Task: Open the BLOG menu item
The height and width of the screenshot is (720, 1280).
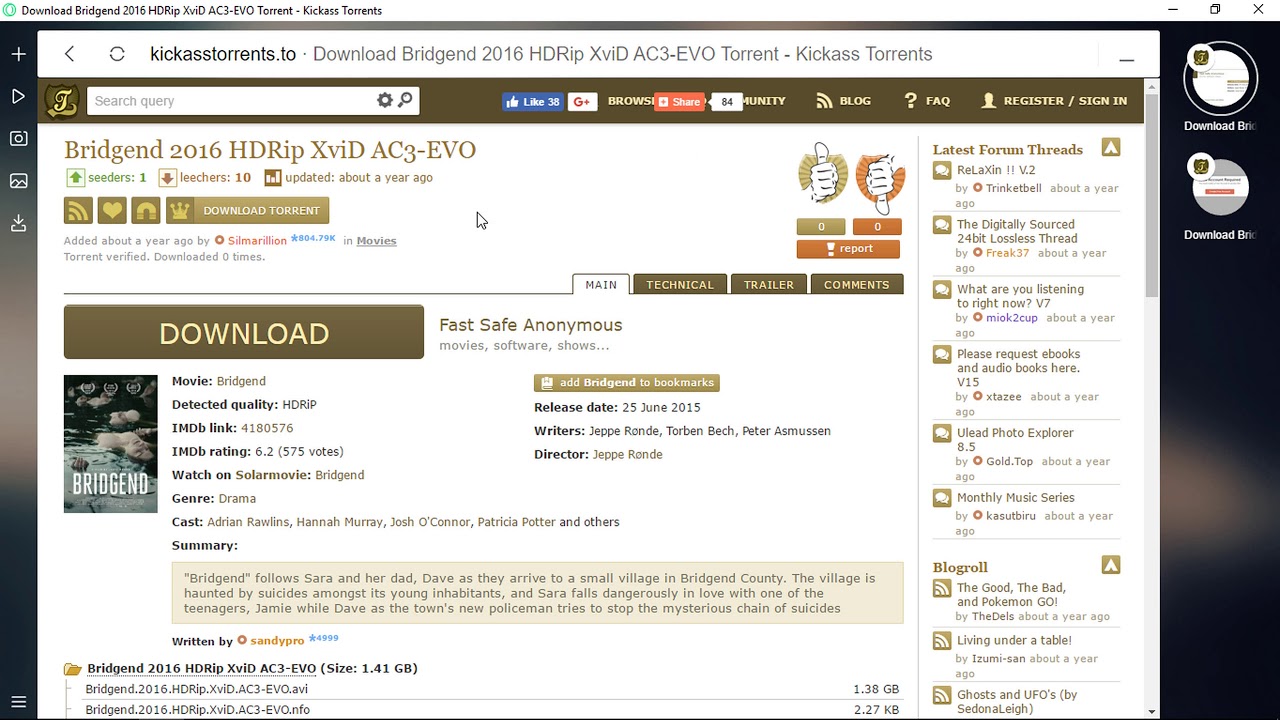Action: coord(844,101)
